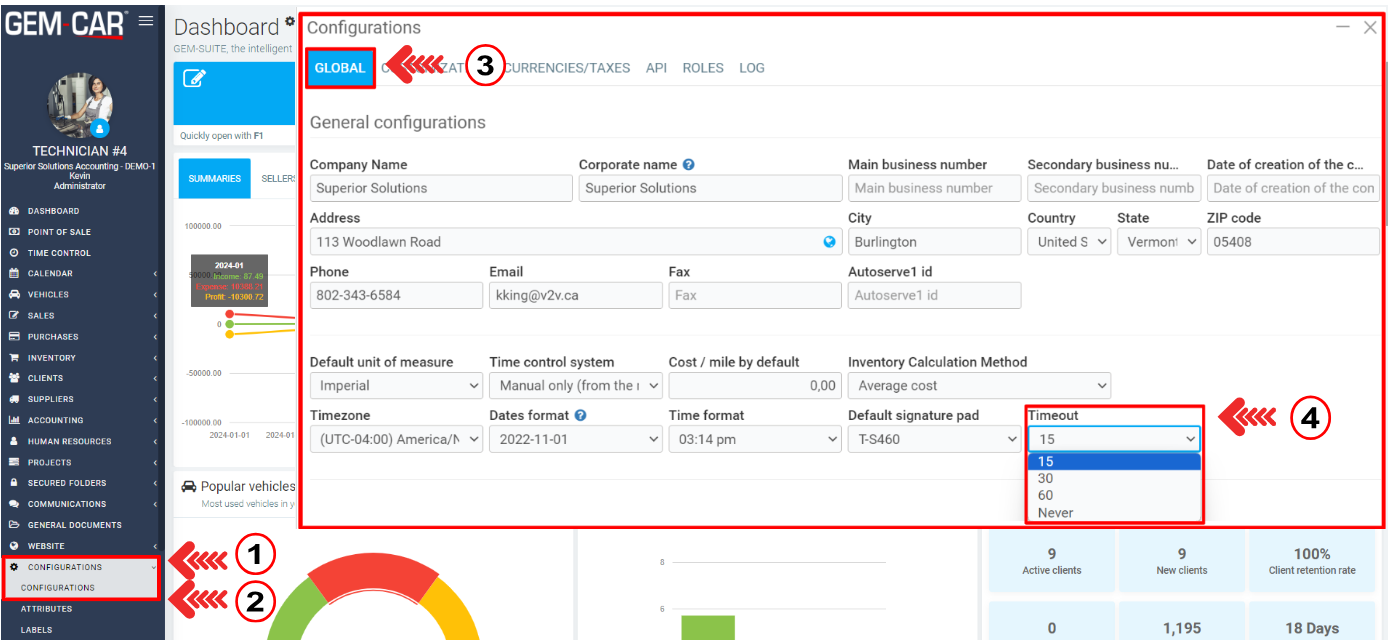Viewport: 1388px width, 640px height.
Task: Click the SUMMARIES button on dashboard
Action: coord(214,179)
